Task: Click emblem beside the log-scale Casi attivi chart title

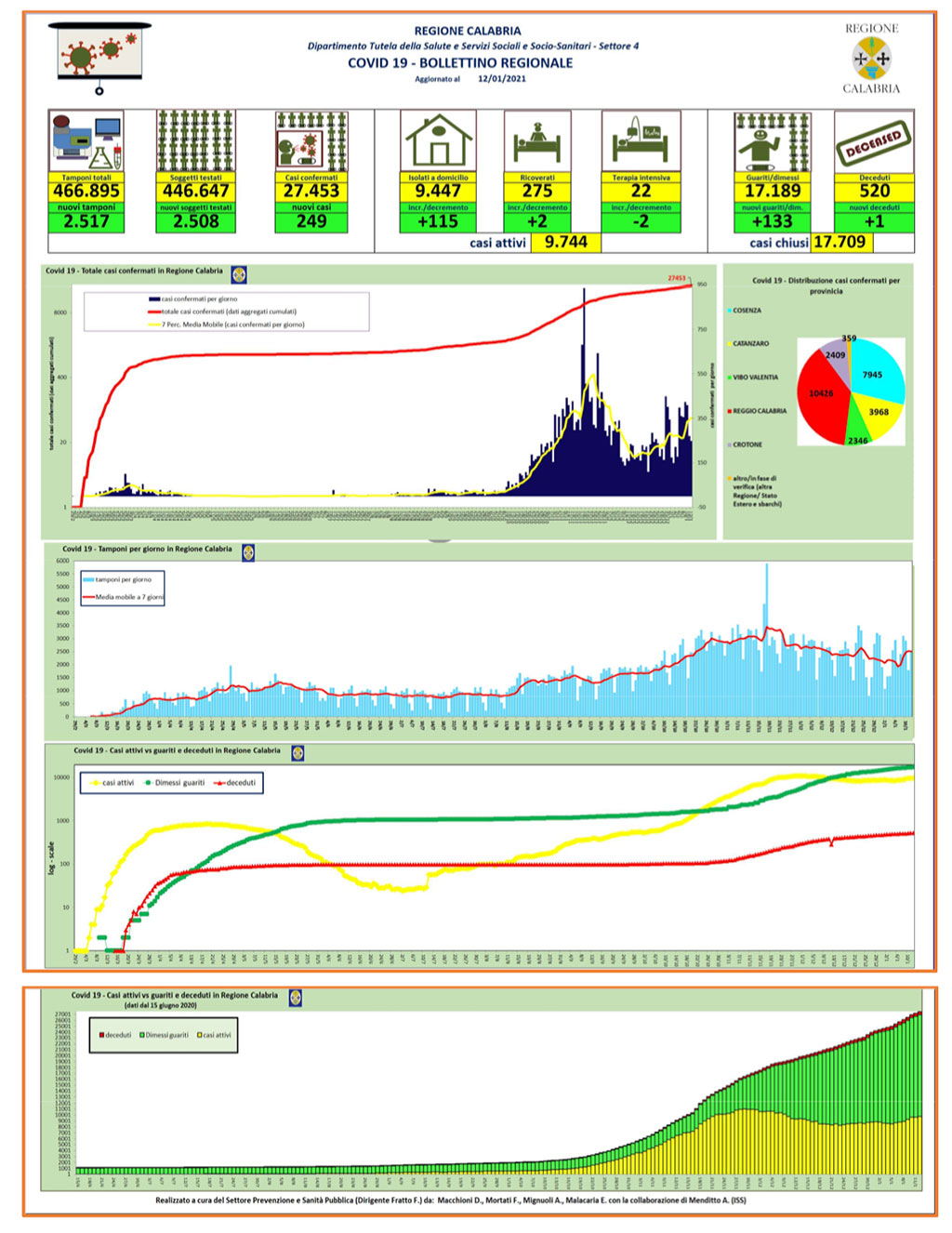Action: pos(297,753)
